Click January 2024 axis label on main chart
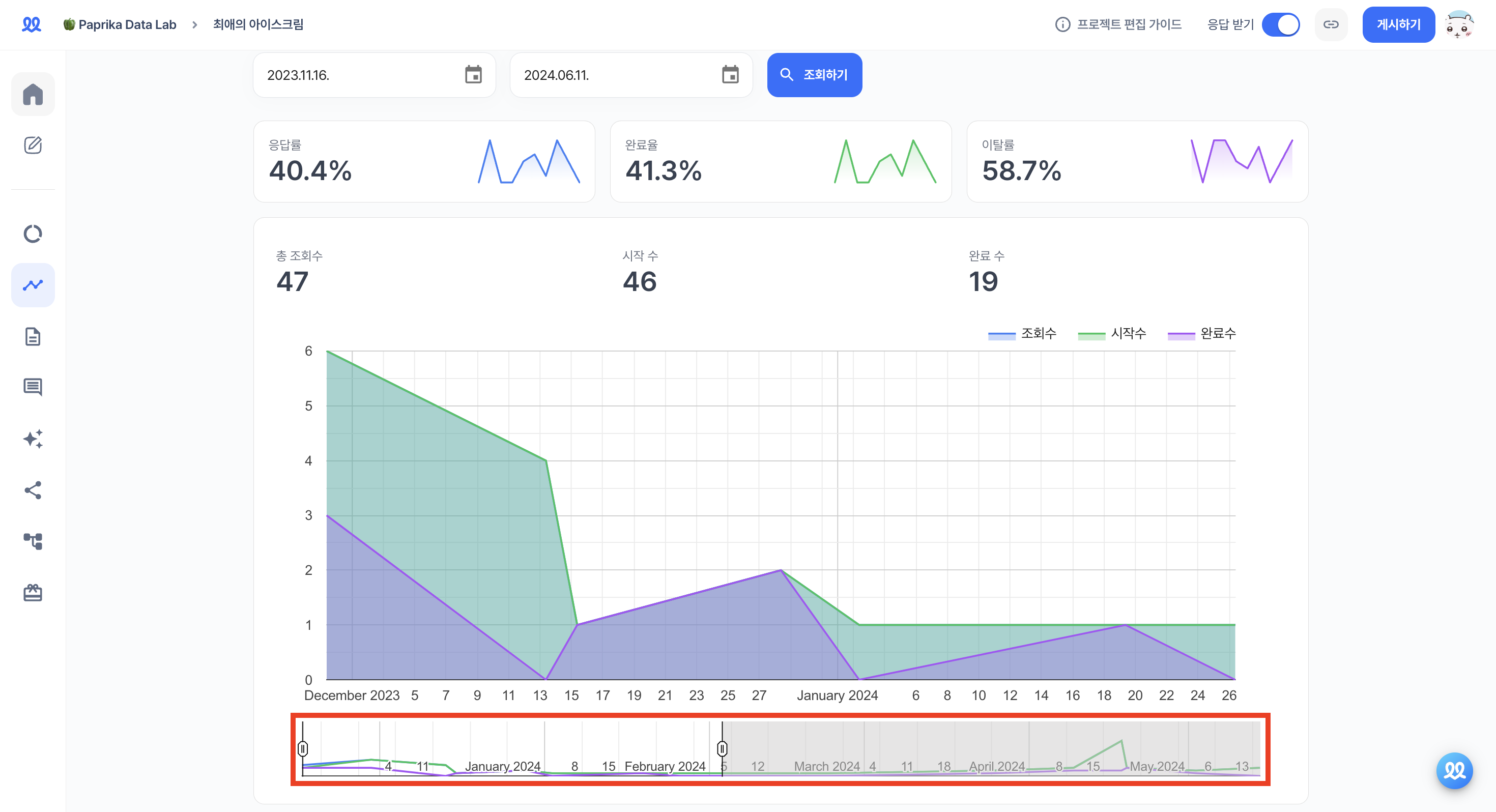The height and width of the screenshot is (812, 1496). point(837,695)
